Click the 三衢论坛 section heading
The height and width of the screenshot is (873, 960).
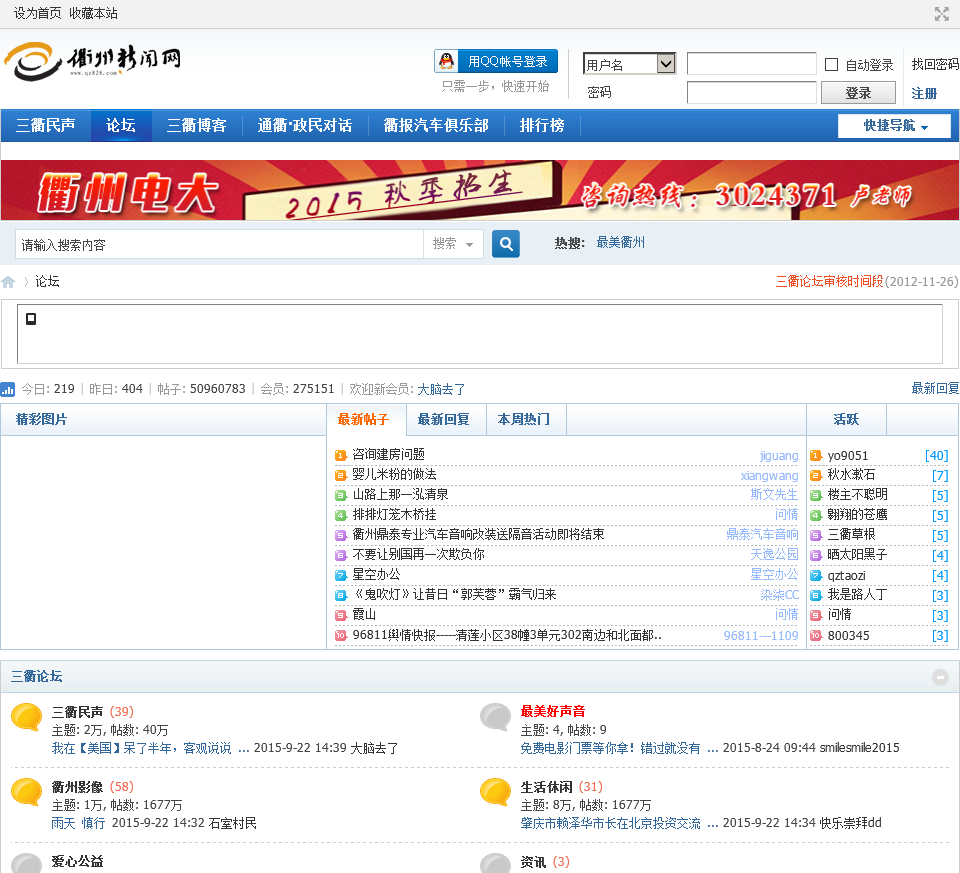[x=37, y=676]
